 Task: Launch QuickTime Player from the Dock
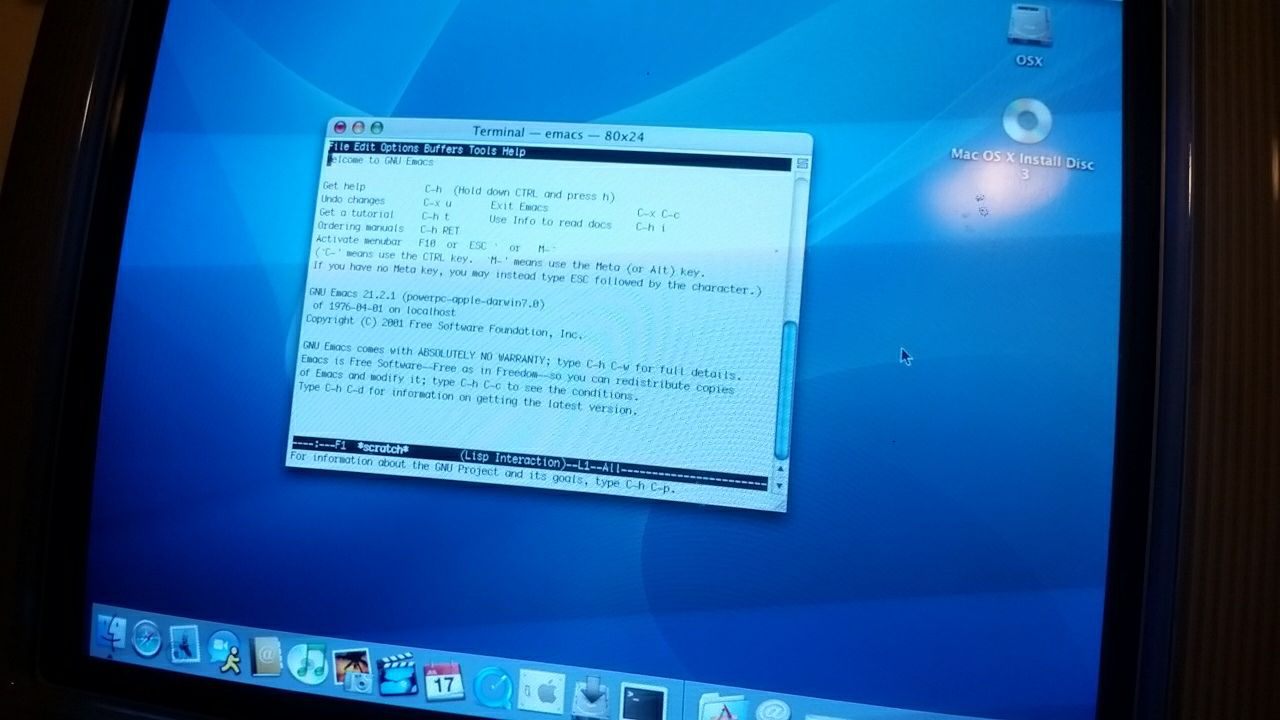point(493,688)
